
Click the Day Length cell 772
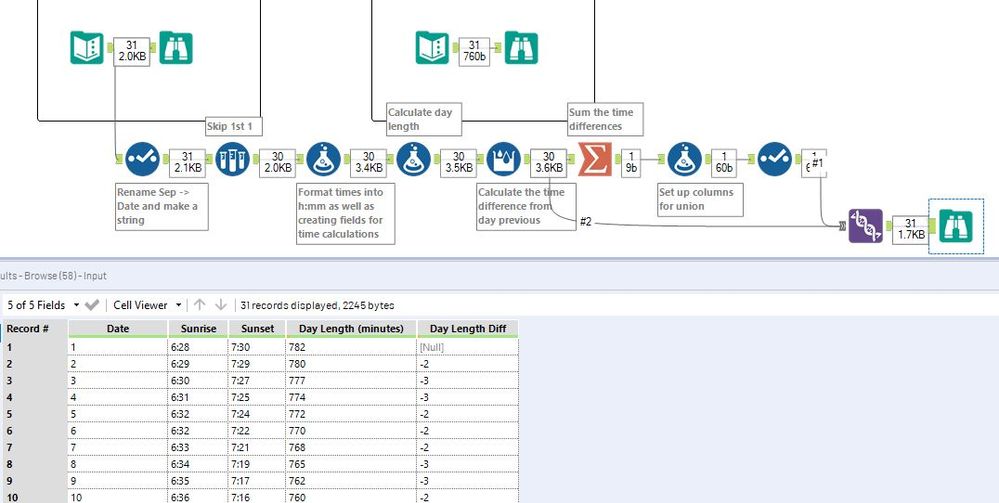tap(351, 414)
